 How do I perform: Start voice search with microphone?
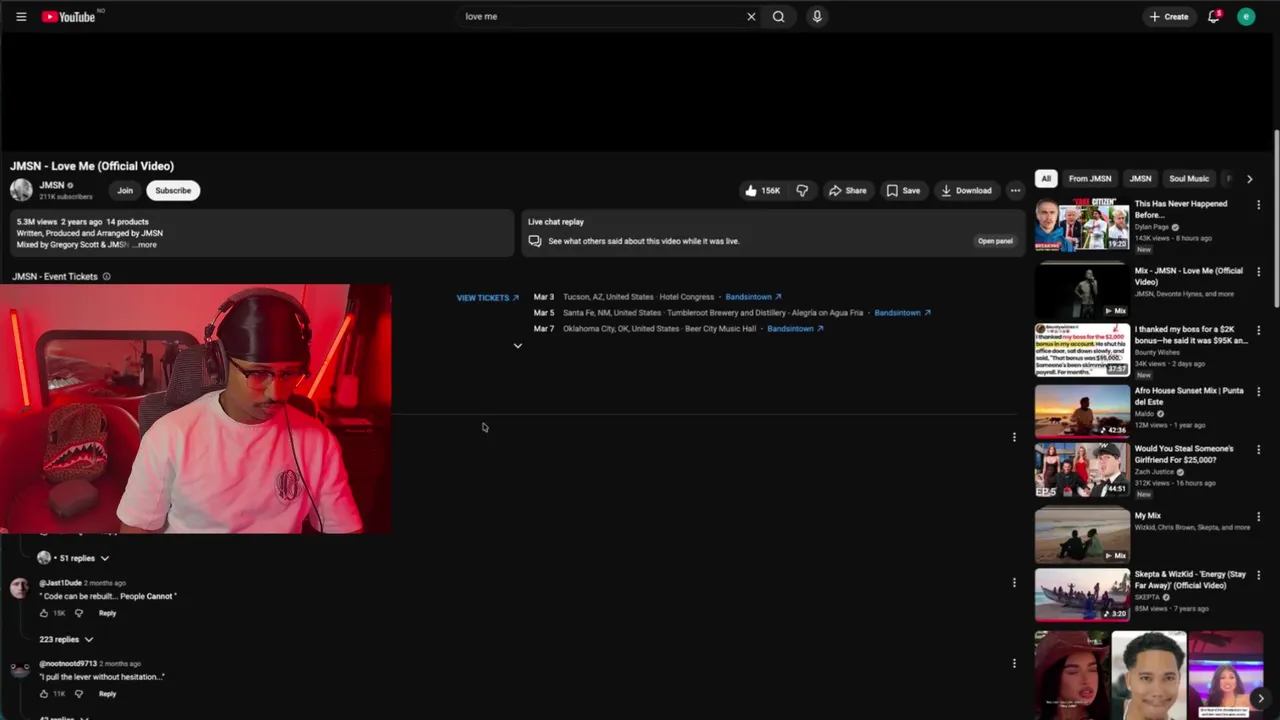pyautogui.click(x=817, y=16)
